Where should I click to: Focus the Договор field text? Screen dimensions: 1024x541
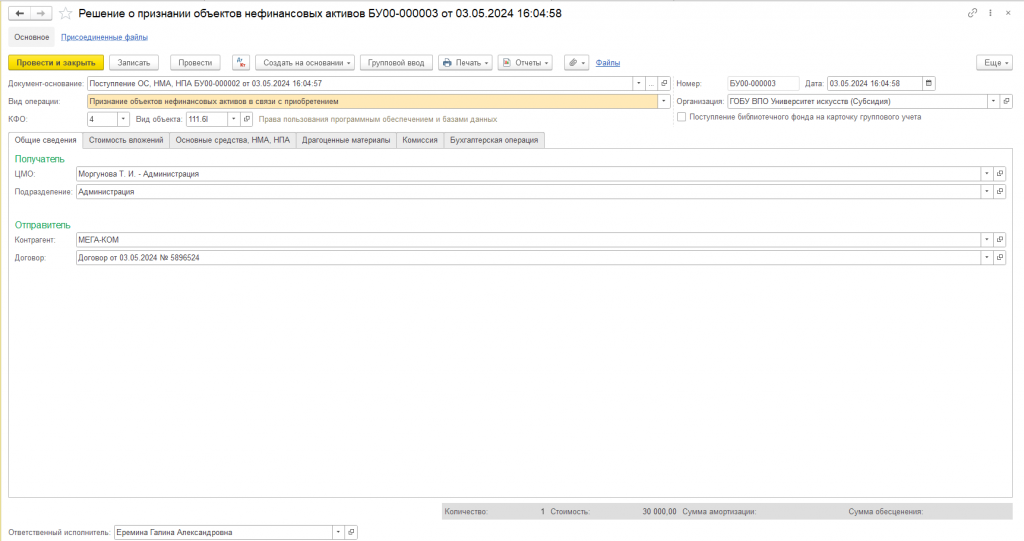pyautogui.click(x=528, y=257)
